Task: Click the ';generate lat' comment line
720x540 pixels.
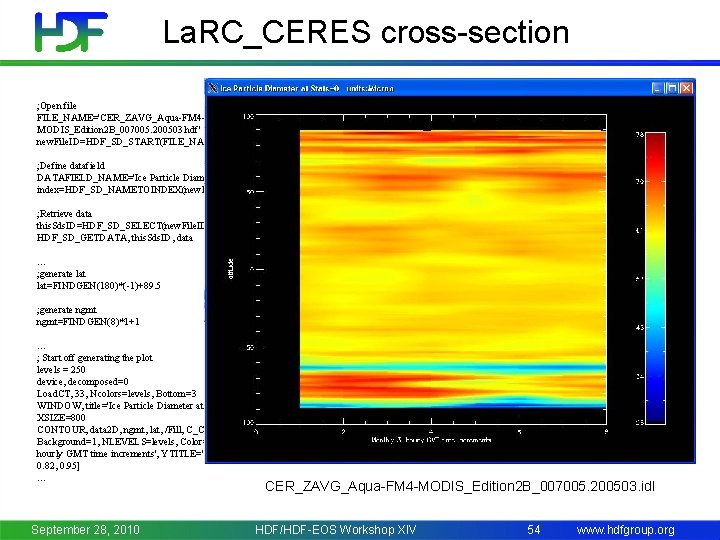Action: 61,274
